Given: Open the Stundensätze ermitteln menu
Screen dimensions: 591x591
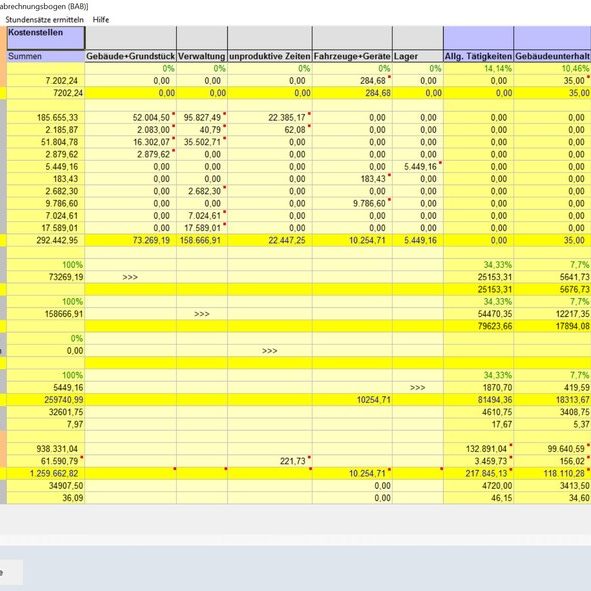Looking at the screenshot, I should coord(44,20).
